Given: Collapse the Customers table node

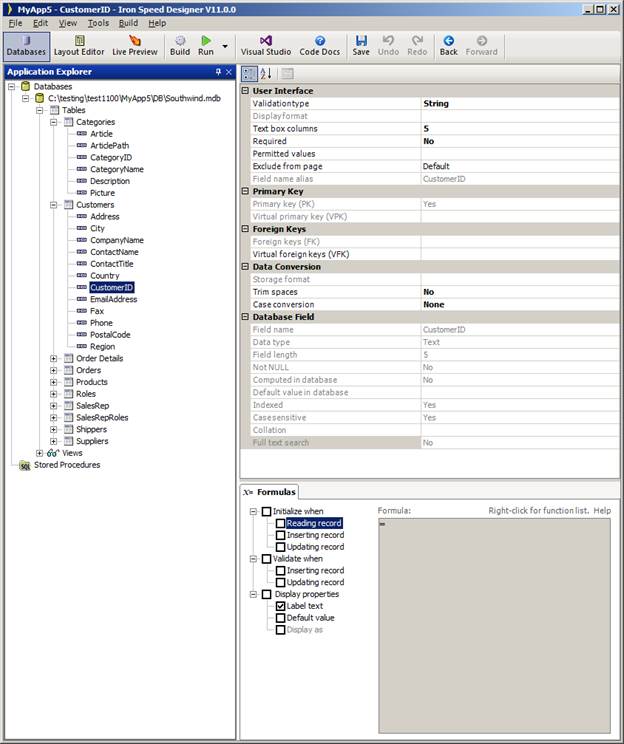Looking at the screenshot, I should (x=54, y=205).
